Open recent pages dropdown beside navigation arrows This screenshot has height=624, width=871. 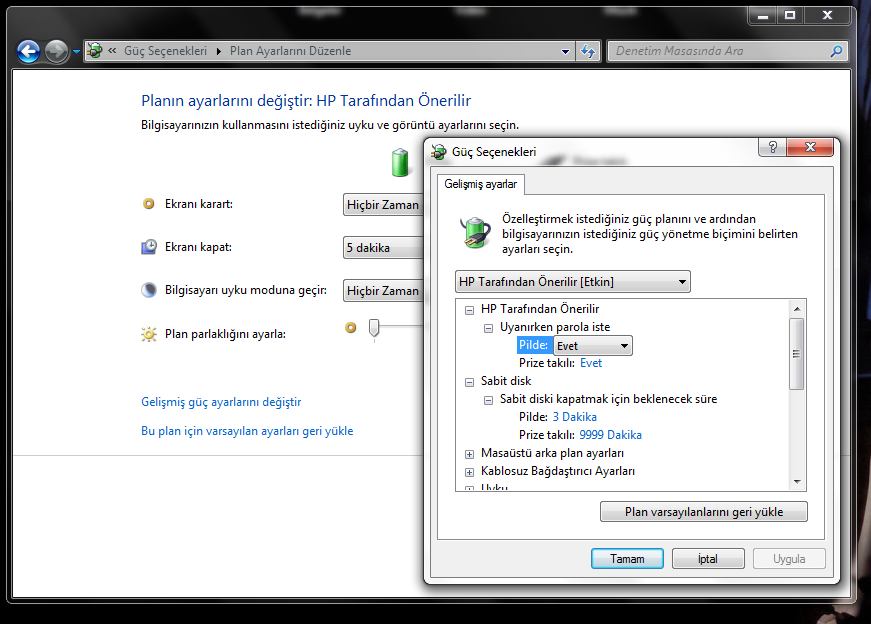pyautogui.click(x=76, y=52)
